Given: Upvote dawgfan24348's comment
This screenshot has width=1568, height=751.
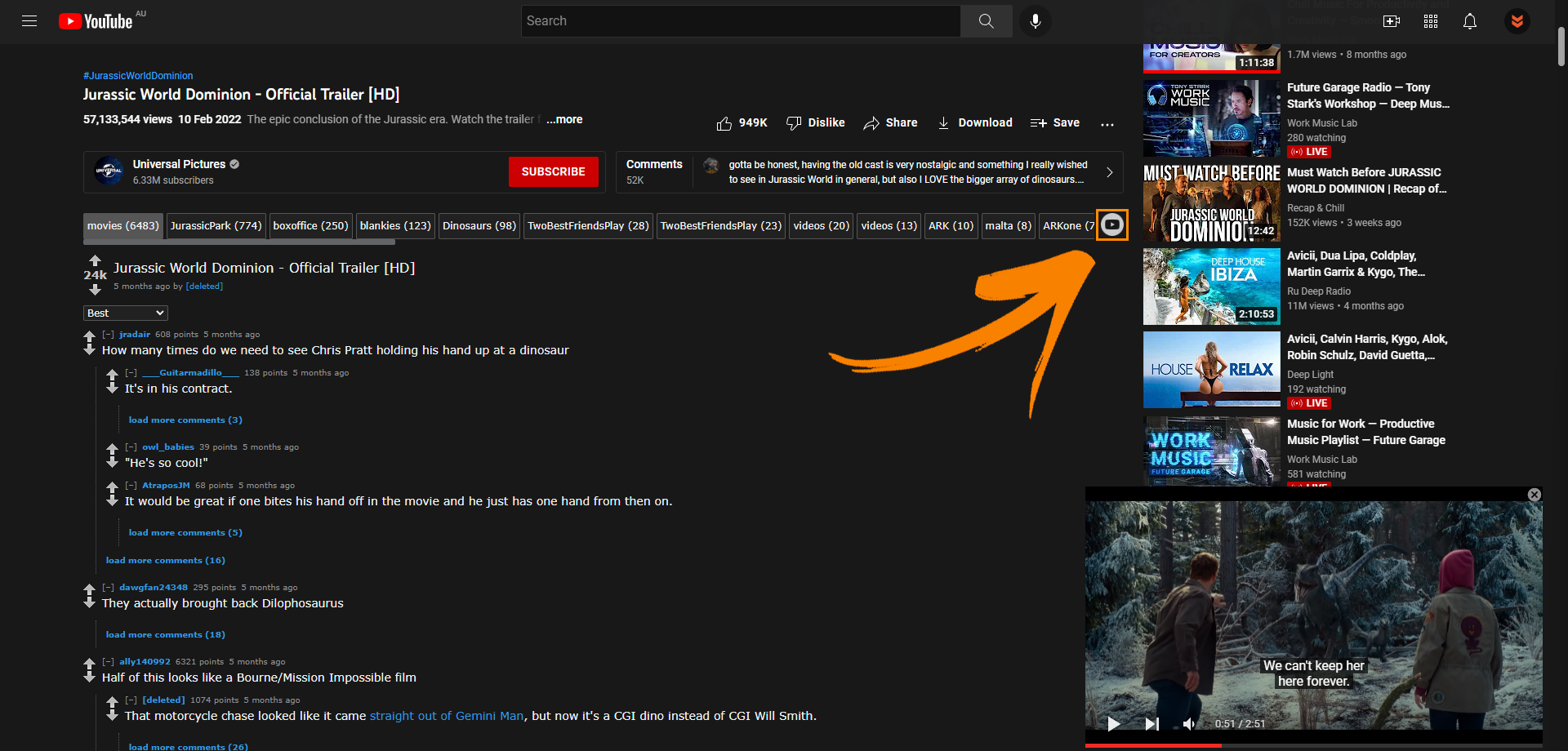Looking at the screenshot, I should click(x=90, y=589).
